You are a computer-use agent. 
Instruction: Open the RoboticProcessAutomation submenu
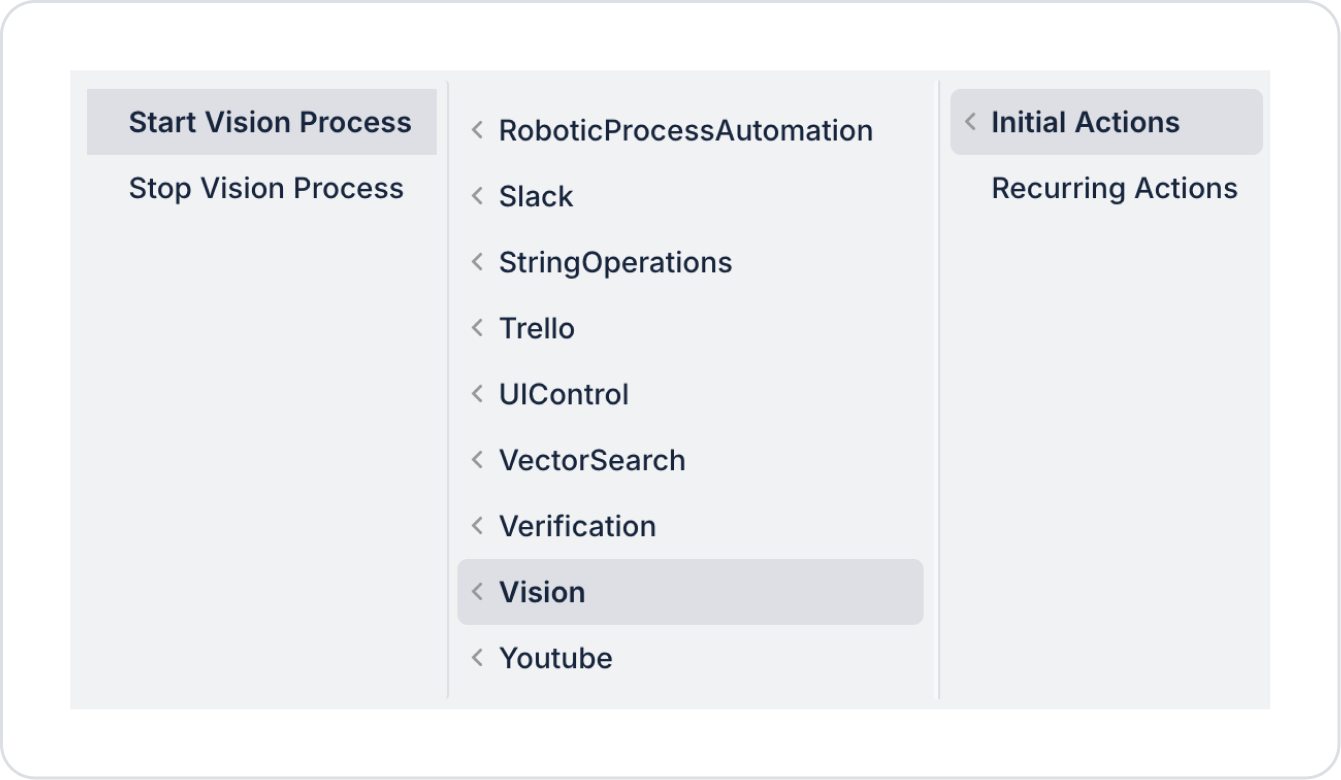tap(685, 130)
